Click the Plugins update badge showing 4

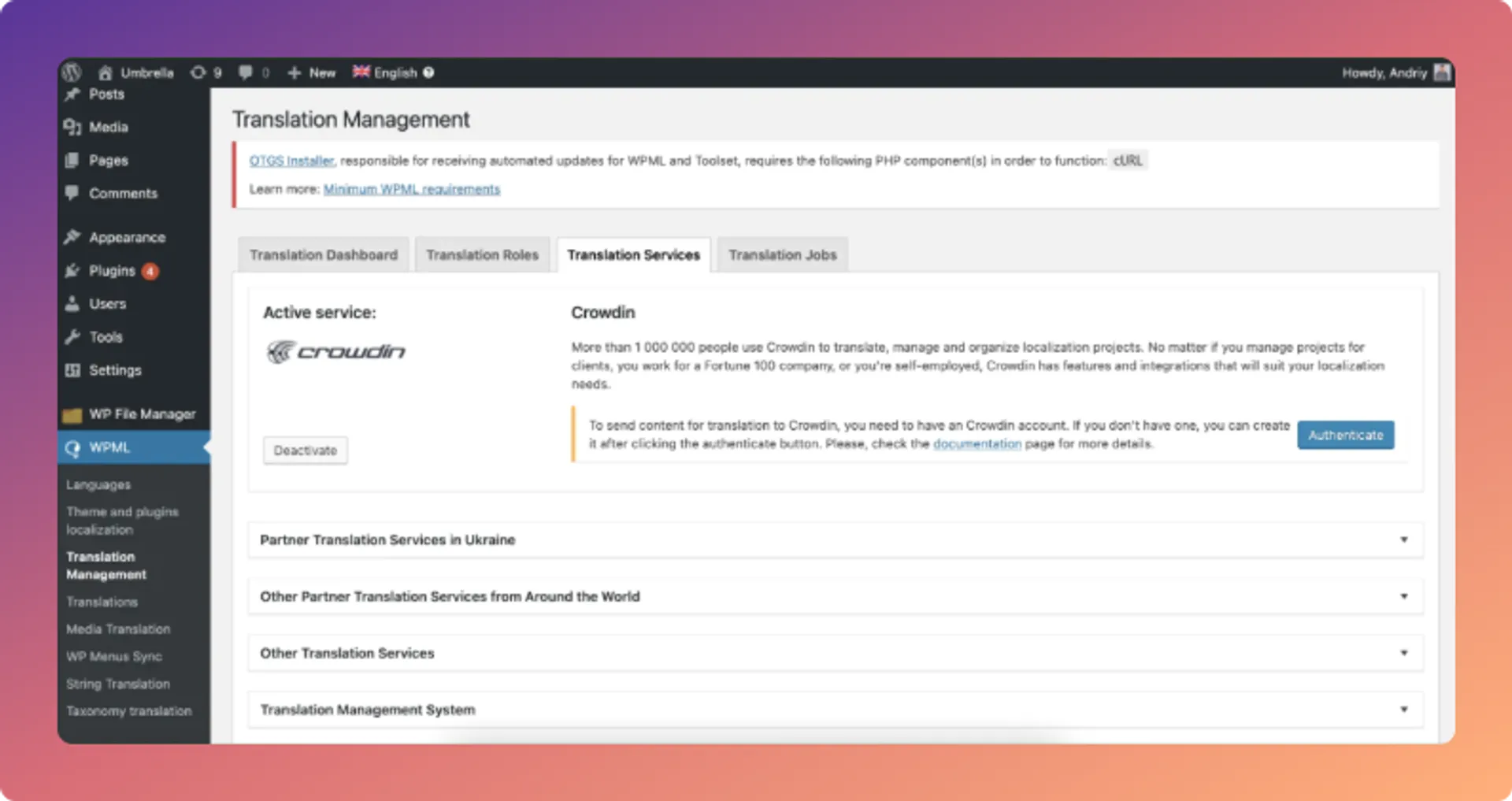(150, 271)
